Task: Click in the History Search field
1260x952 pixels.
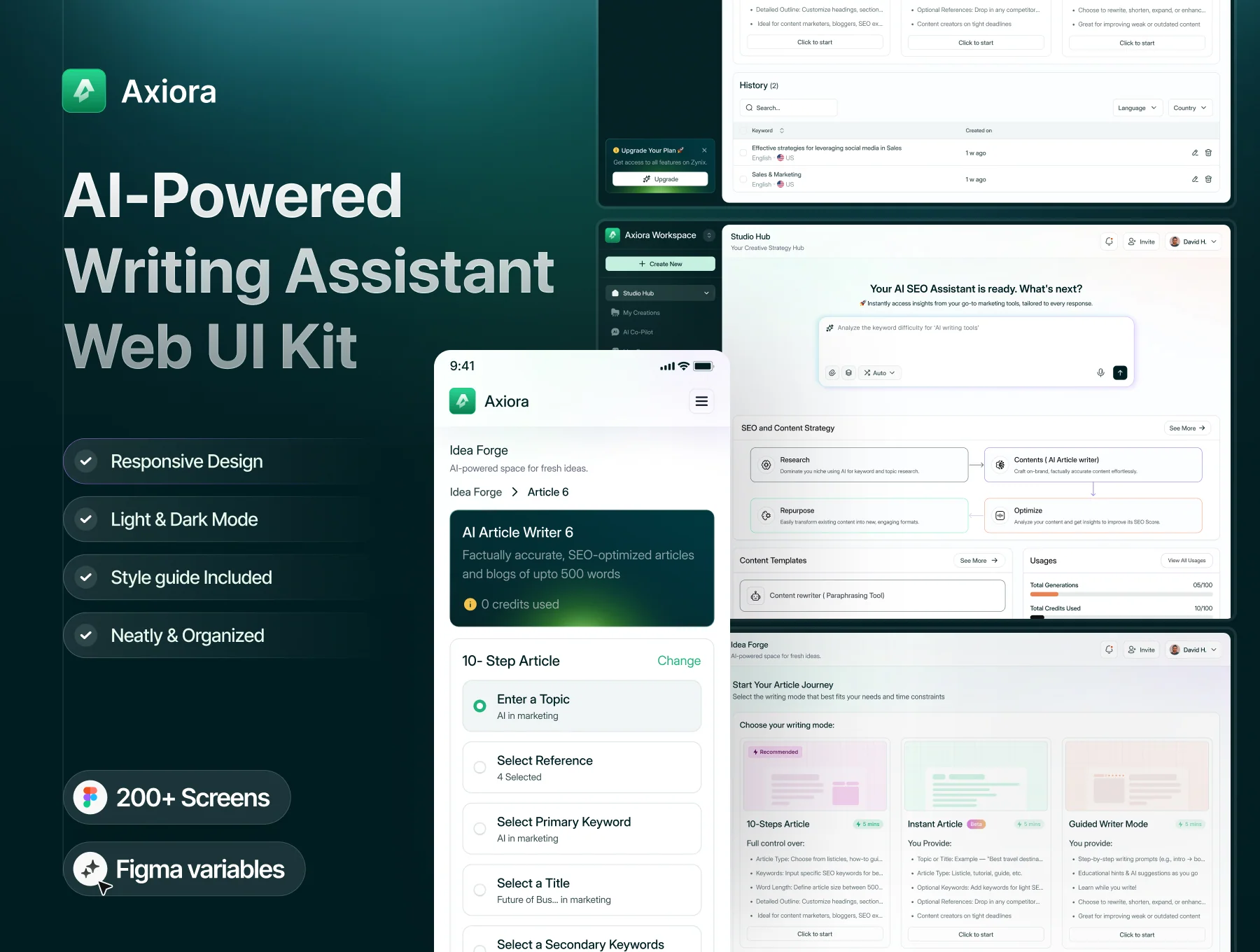Action: click(x=789, y=108)
